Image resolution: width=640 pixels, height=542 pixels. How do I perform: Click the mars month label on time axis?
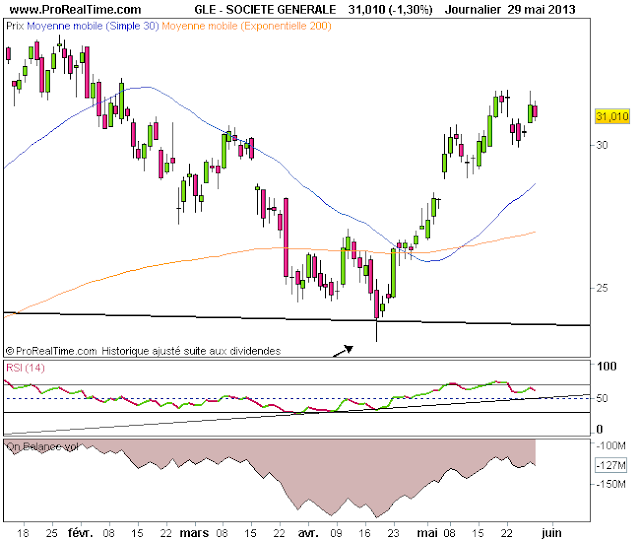(194, 533)
